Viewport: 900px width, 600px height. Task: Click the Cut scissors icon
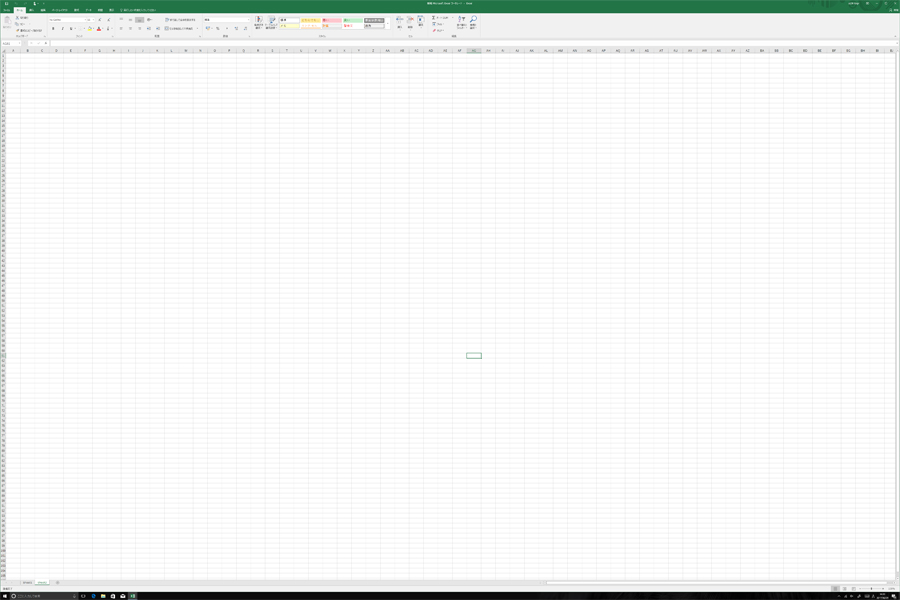[17, 18]
